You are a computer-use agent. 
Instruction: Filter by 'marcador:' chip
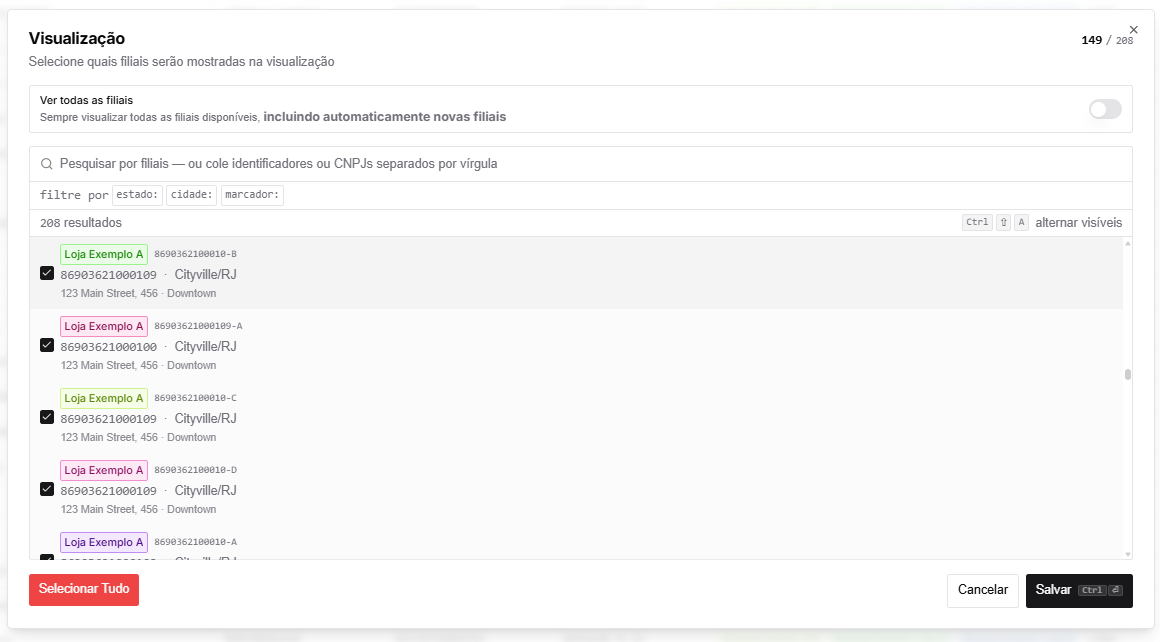[x=252, y=195]
